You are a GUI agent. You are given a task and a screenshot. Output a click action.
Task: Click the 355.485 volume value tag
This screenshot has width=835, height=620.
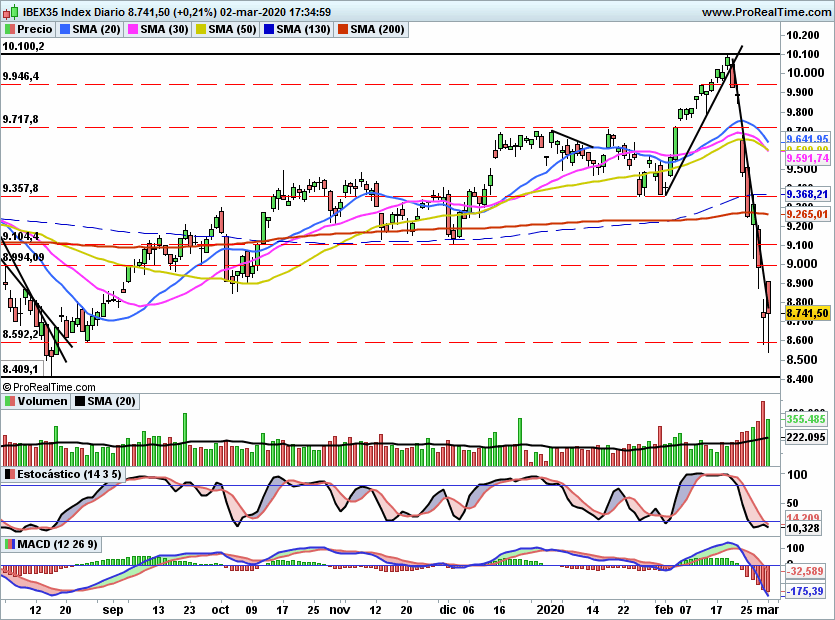[x=806, y=419]
